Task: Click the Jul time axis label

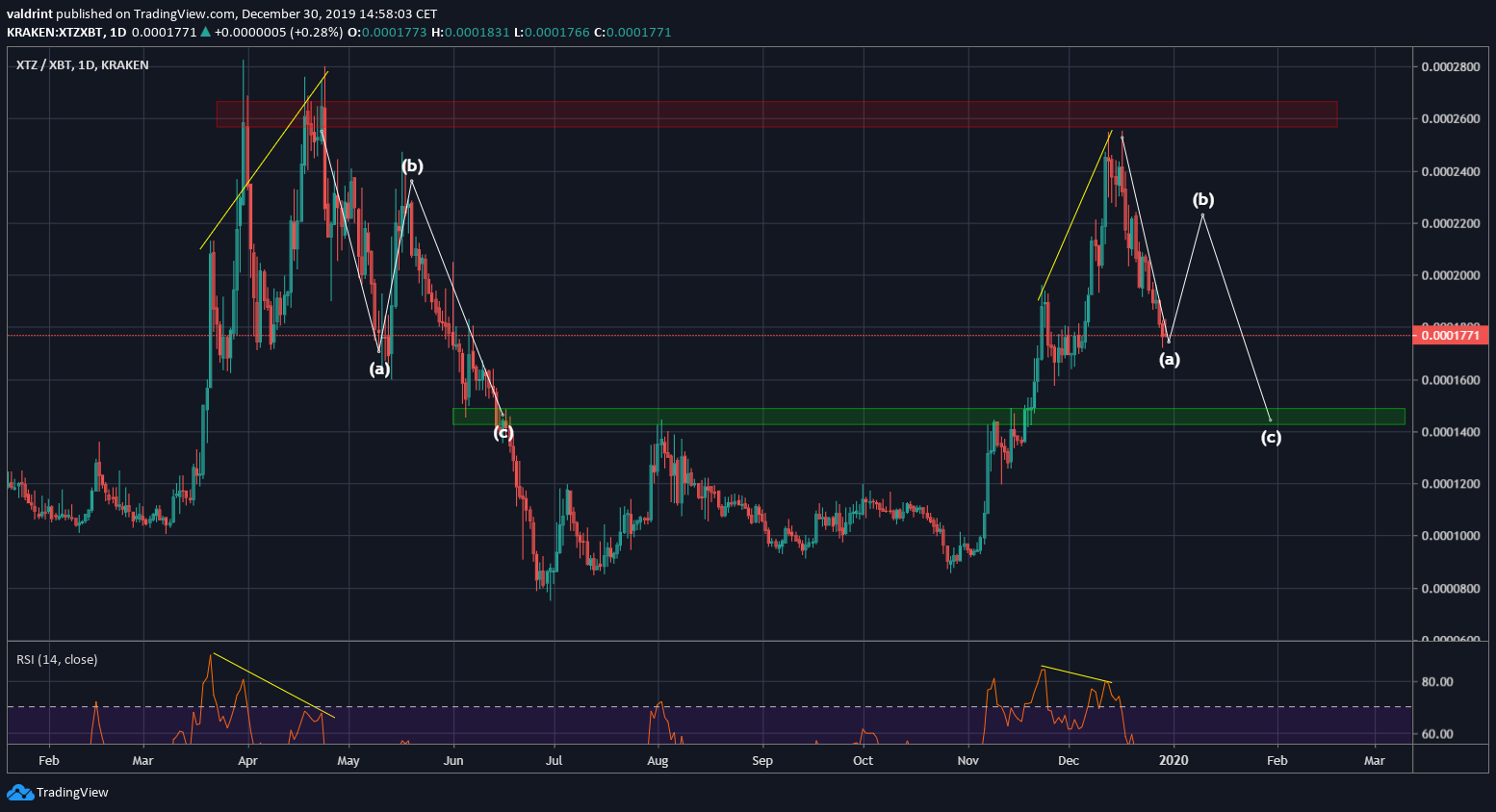Action: [554, 761]
